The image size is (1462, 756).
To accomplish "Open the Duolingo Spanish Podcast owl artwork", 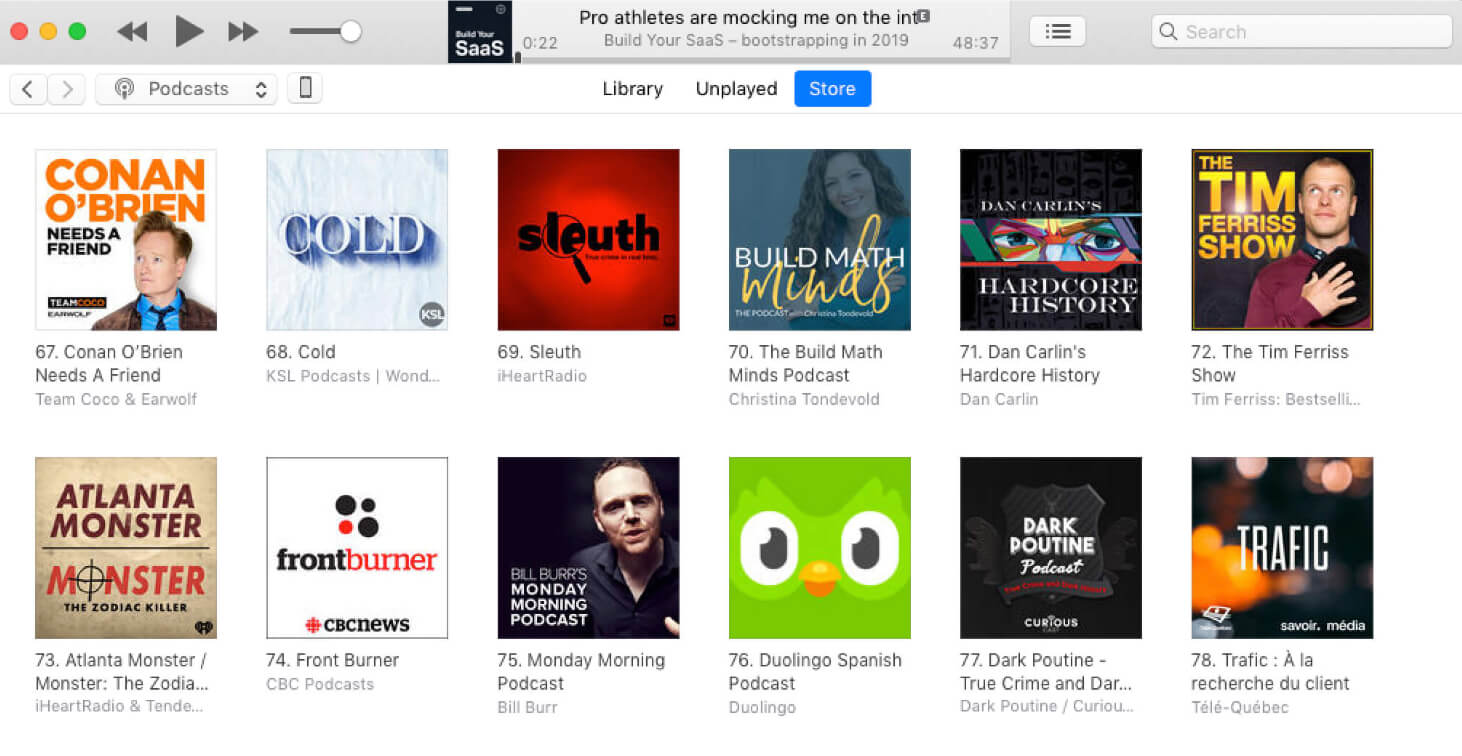I will tap(819, 548).
